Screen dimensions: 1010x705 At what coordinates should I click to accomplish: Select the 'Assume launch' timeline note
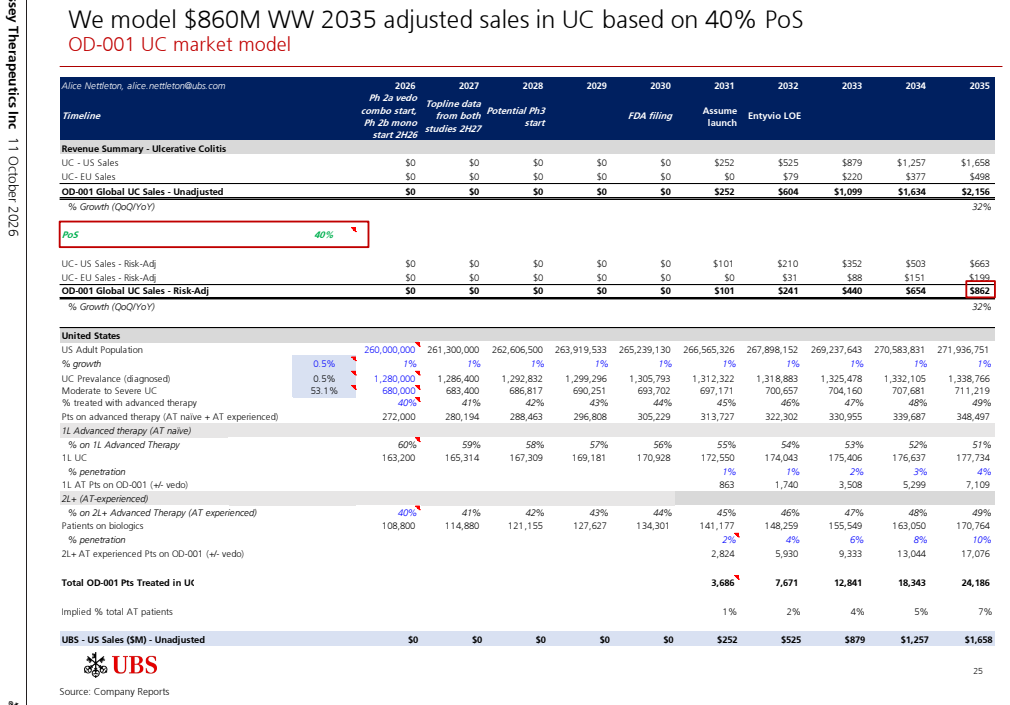(720, 117)
